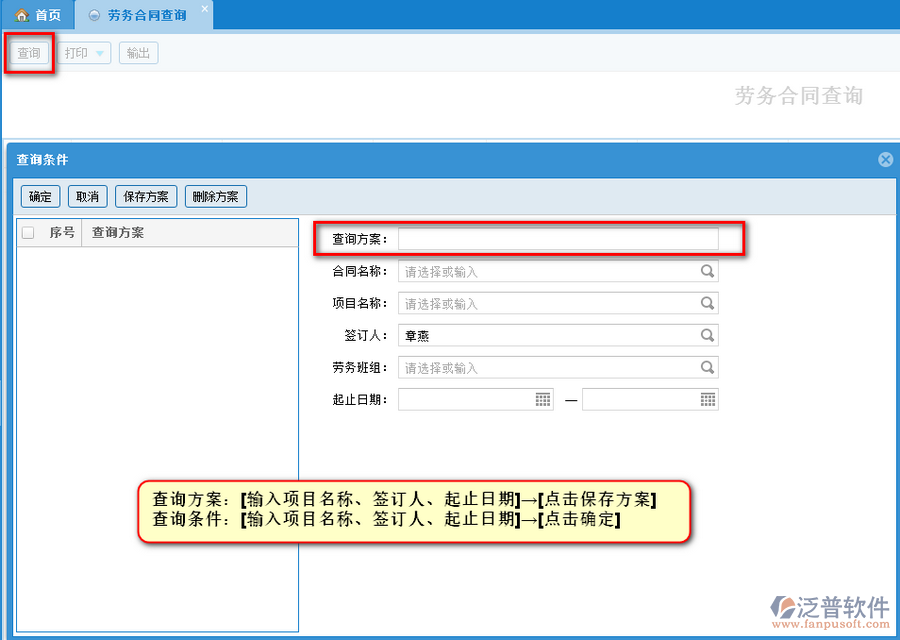Open the start date calendar icon

(543, 399)
